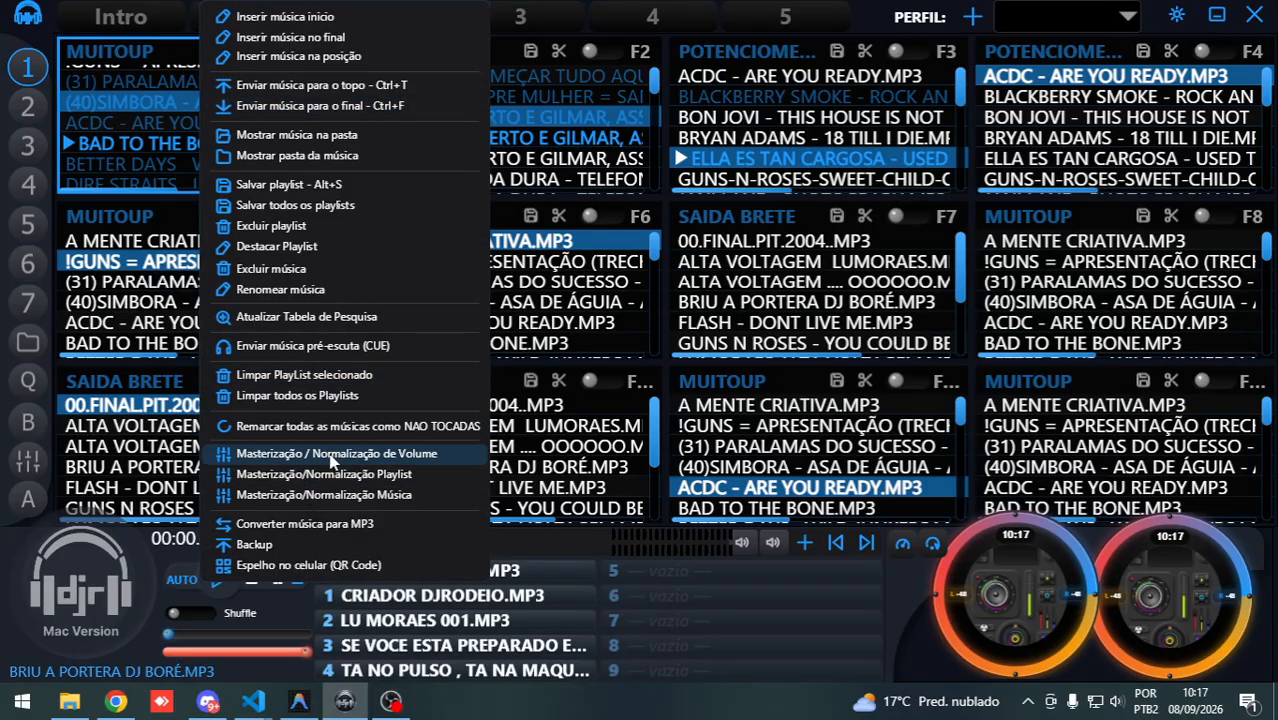Viewport: 1278px width, 720px height.
Task: Add a new profile with the plus next to PERFIL
Action: point(972,16)
